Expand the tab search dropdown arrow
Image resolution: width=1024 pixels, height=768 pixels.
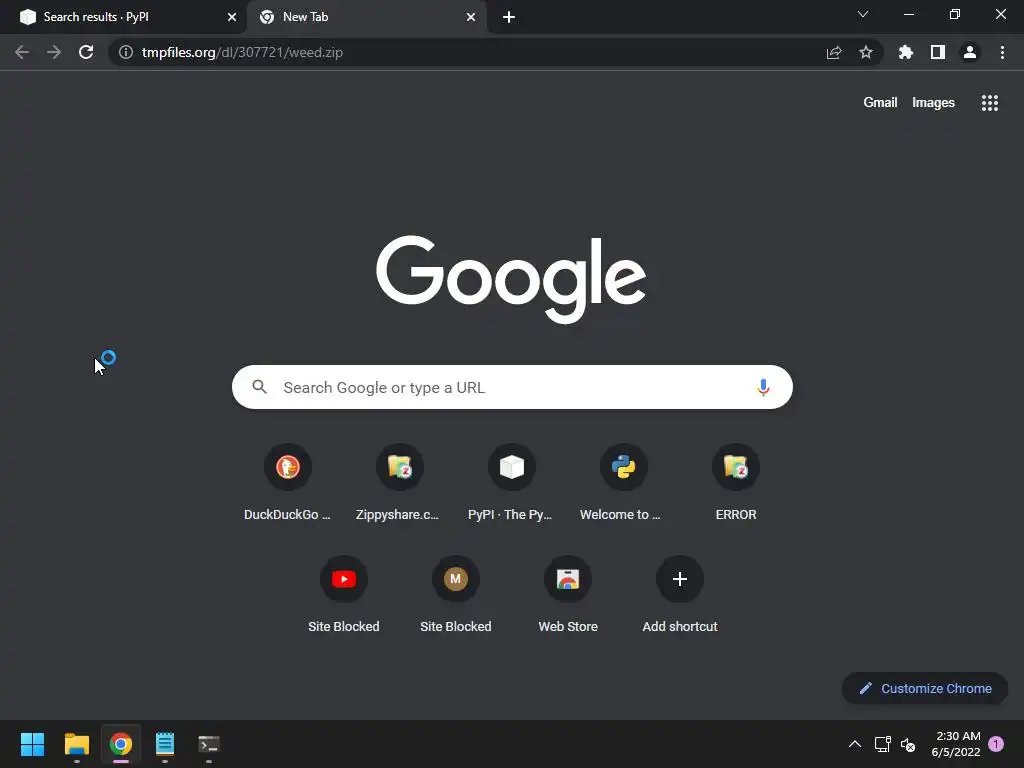[x=863, y=14]
